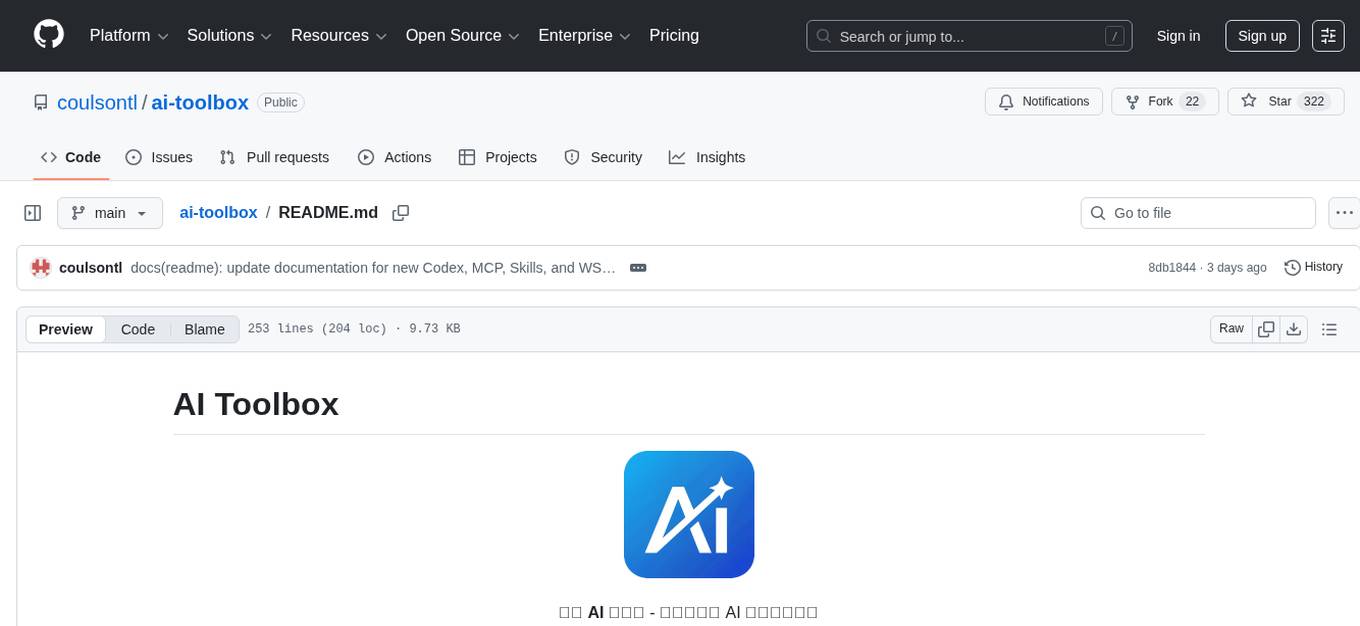Open the main branch dropdown
Image resolution: width=1360 pixels, height=626 pixels.
[x=109, y=212]
